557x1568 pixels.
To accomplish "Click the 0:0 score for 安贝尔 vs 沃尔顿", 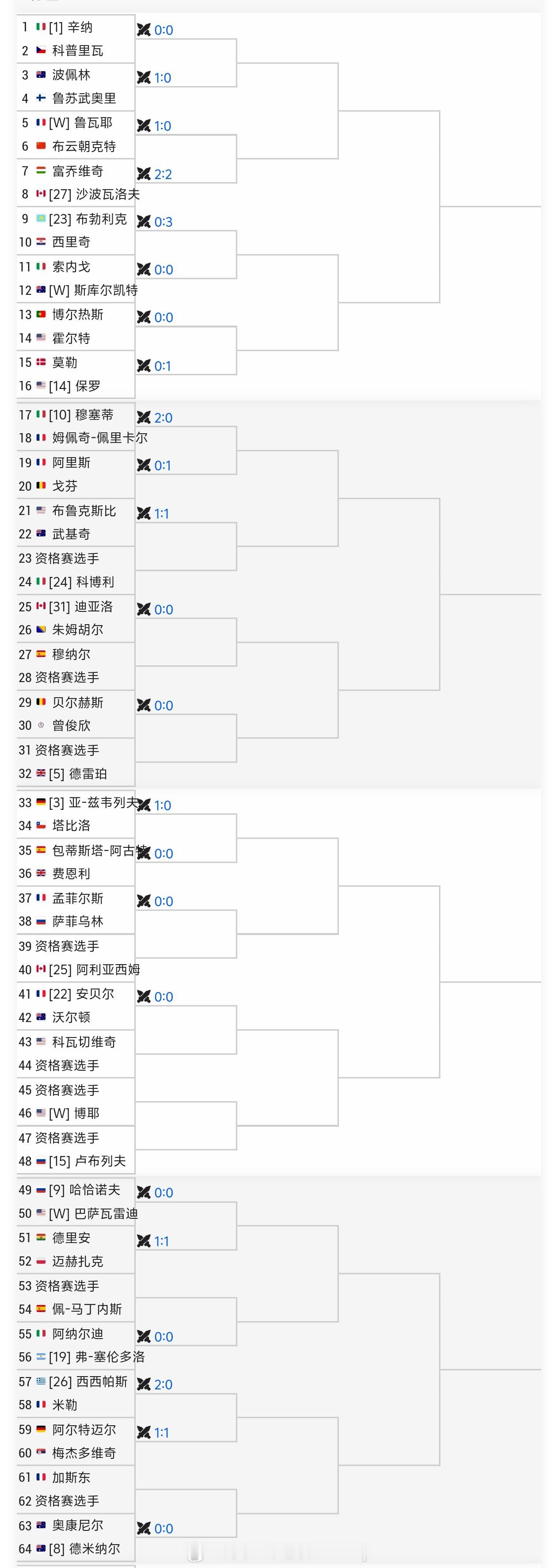I will point(164,997).
